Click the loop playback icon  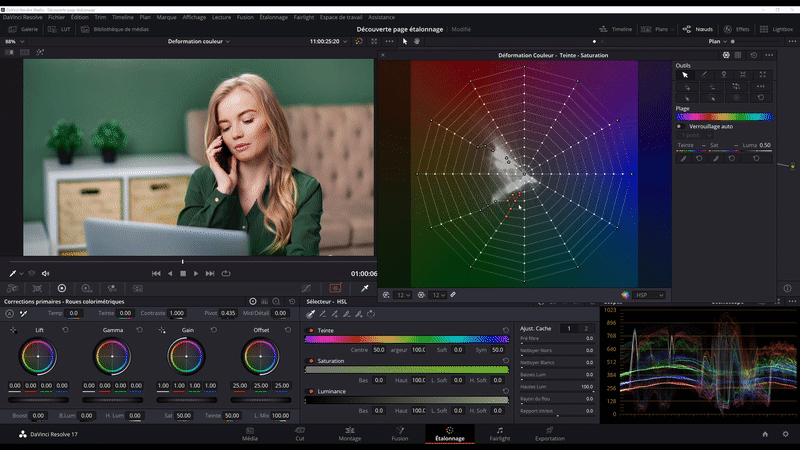pyautogui.click(x=226, y=273)
